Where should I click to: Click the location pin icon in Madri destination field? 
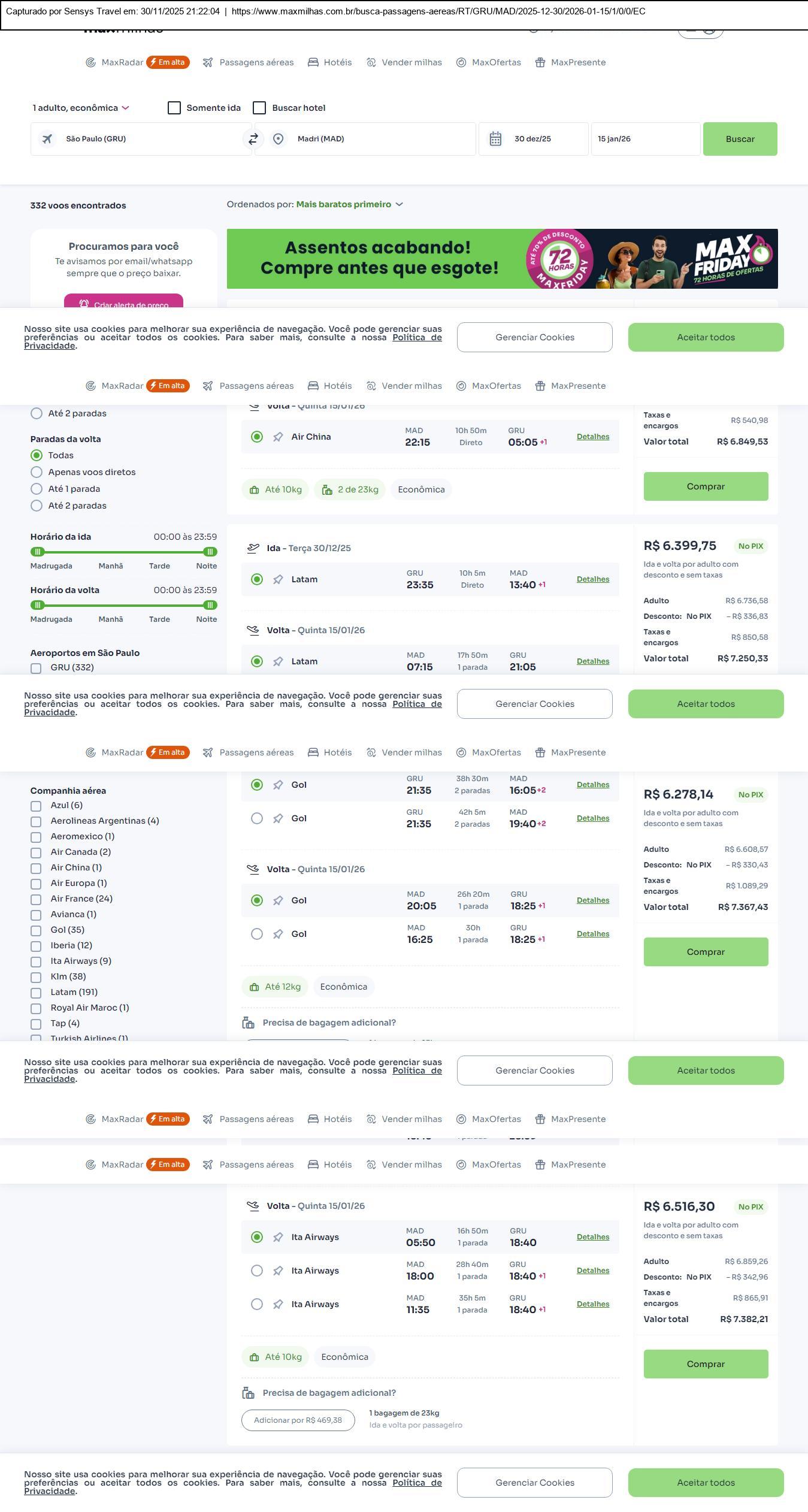278,139
